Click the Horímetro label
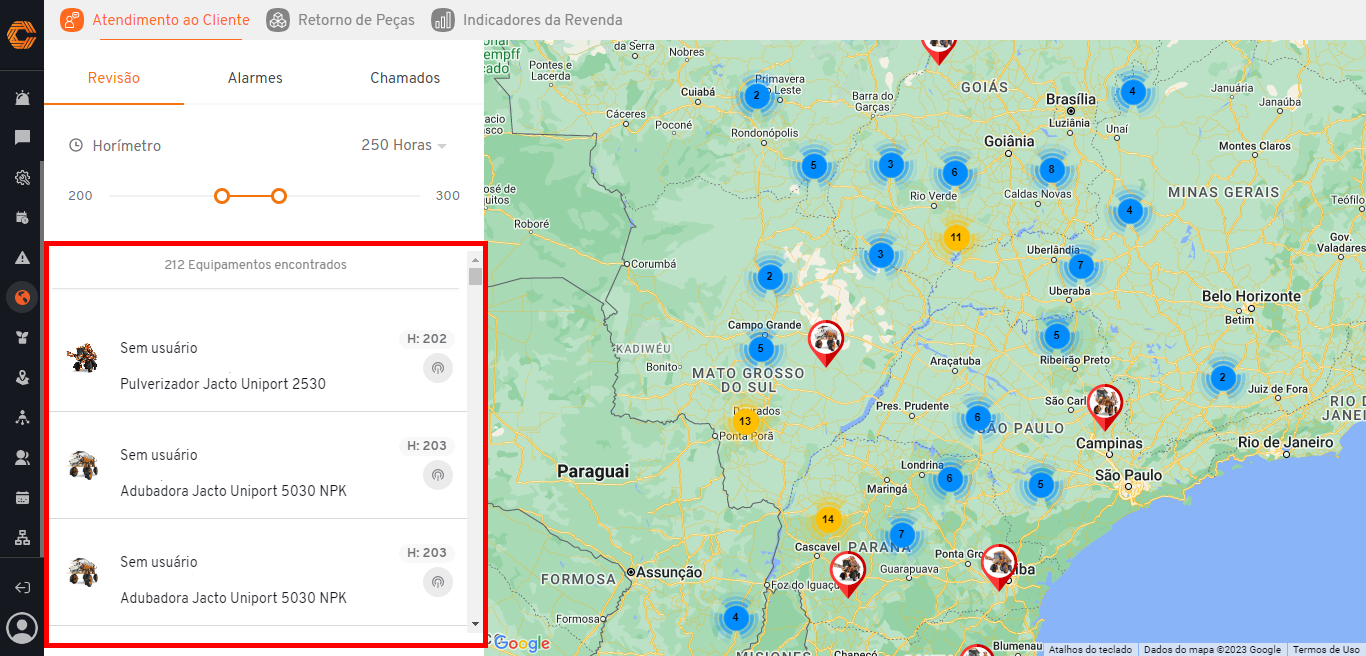 coord(126,146)
